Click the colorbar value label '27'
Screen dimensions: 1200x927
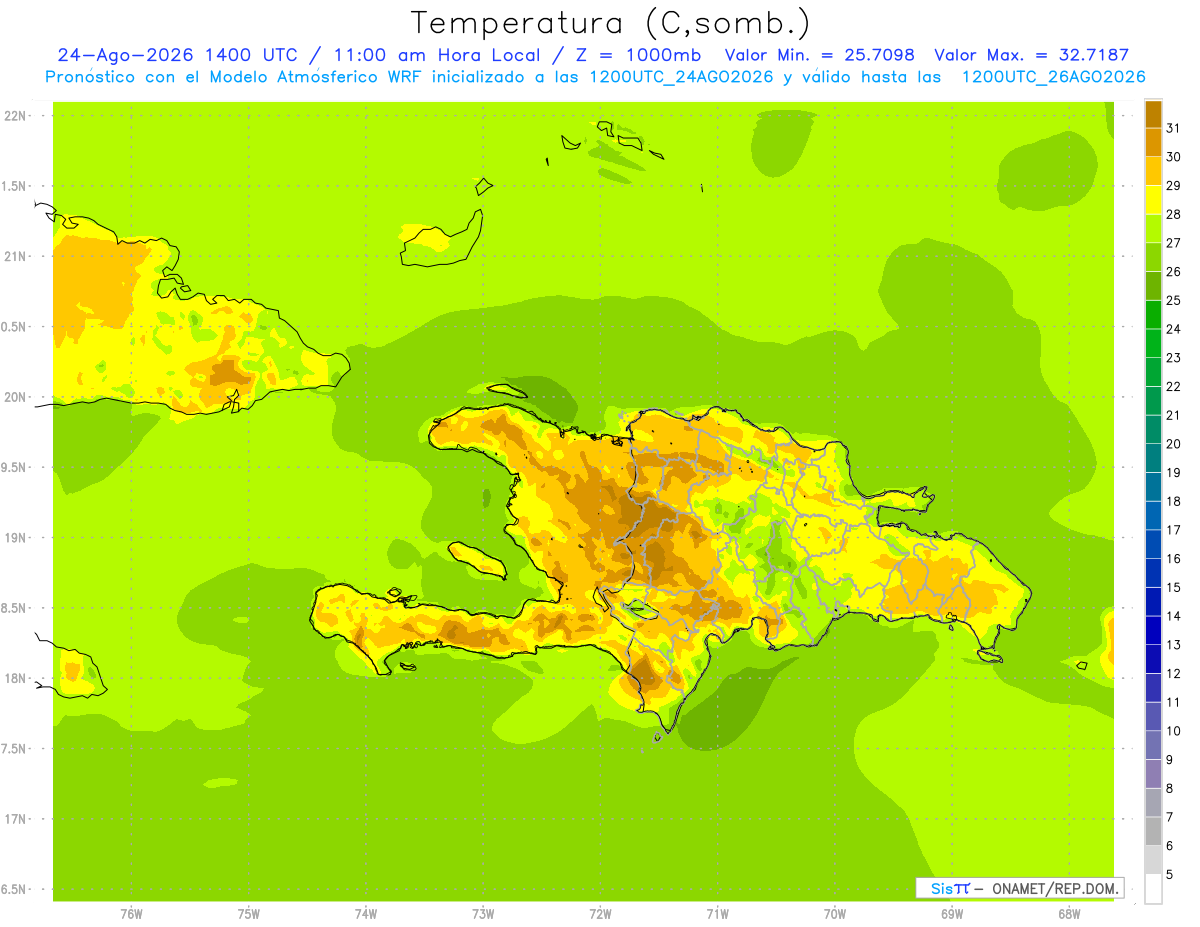click(1174, 243)
